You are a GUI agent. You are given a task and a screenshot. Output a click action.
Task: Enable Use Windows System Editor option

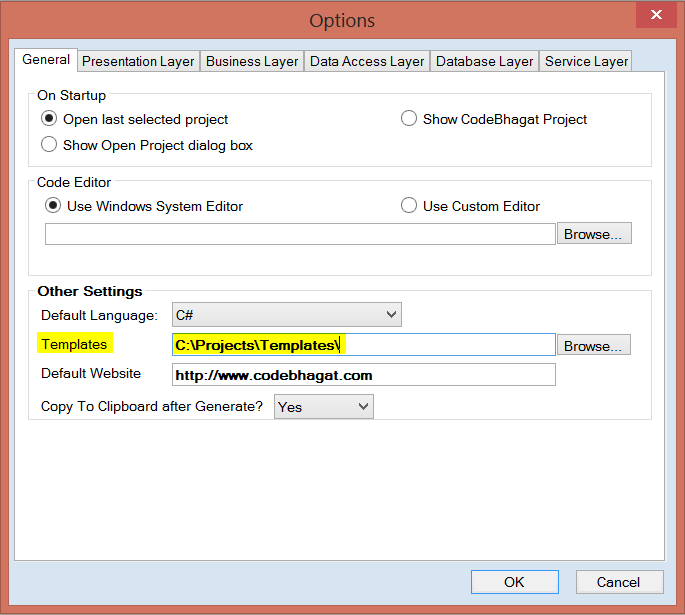pyautogui.click(x=54, y=206)
